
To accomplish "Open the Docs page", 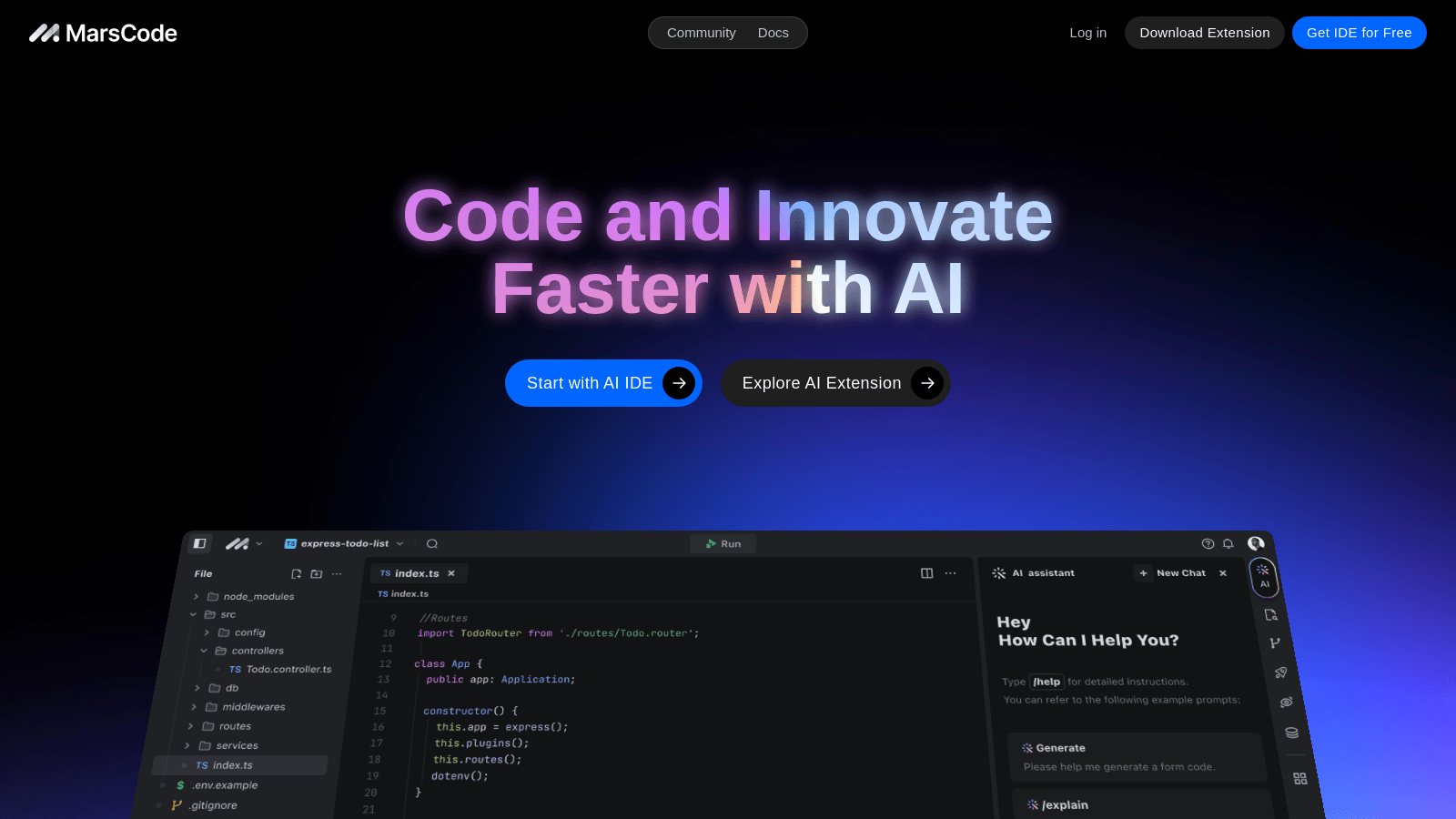I will (773, 33).
